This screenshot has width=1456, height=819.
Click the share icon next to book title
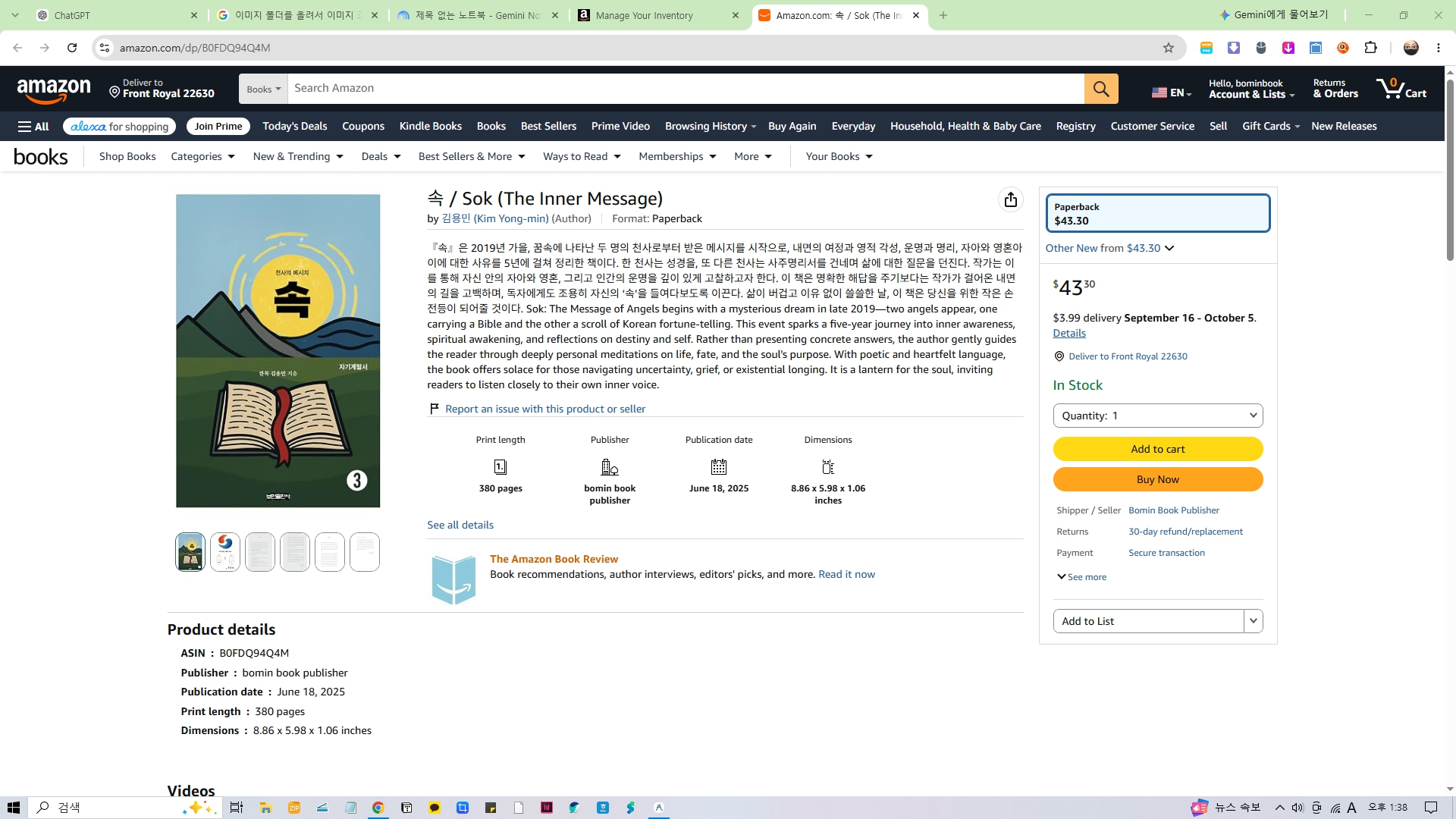[1011, 199]
